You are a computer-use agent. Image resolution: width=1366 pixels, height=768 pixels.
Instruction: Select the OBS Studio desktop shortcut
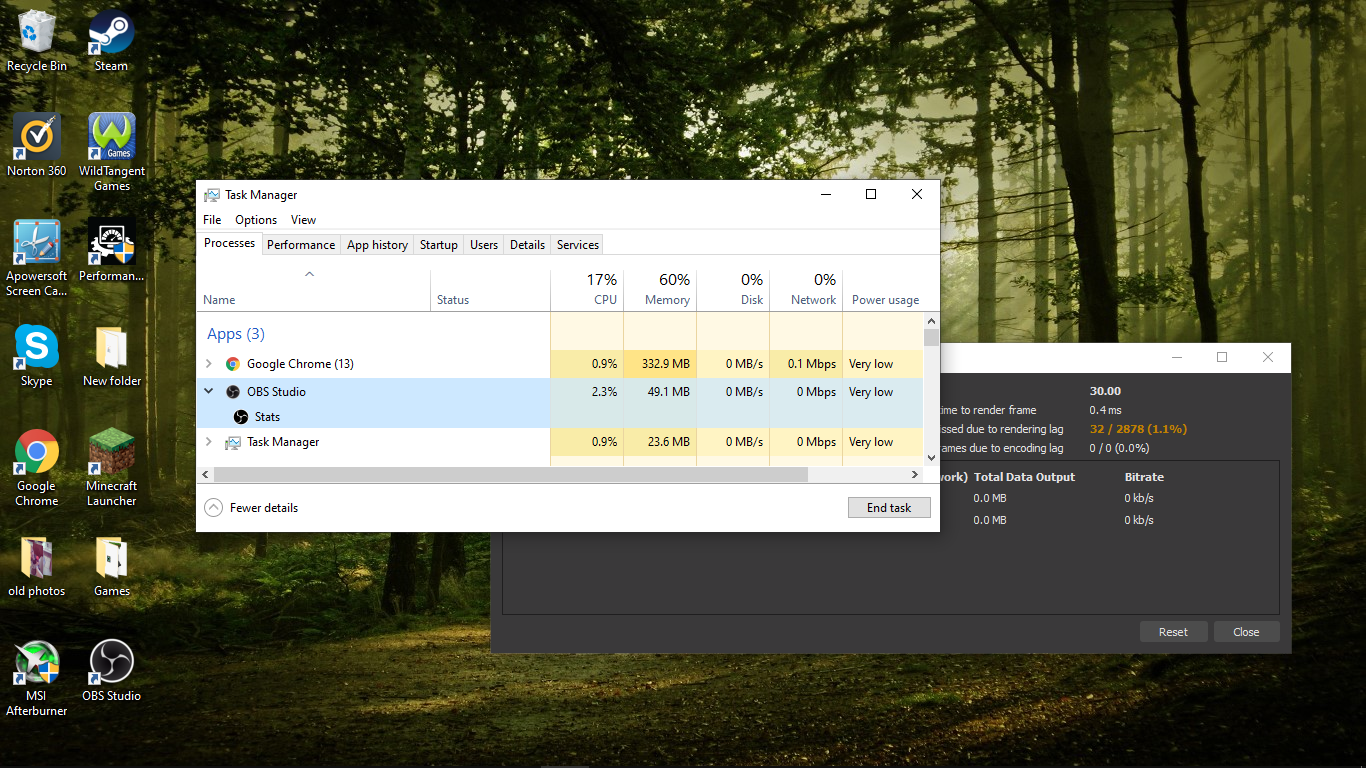[x=112, y=671]
